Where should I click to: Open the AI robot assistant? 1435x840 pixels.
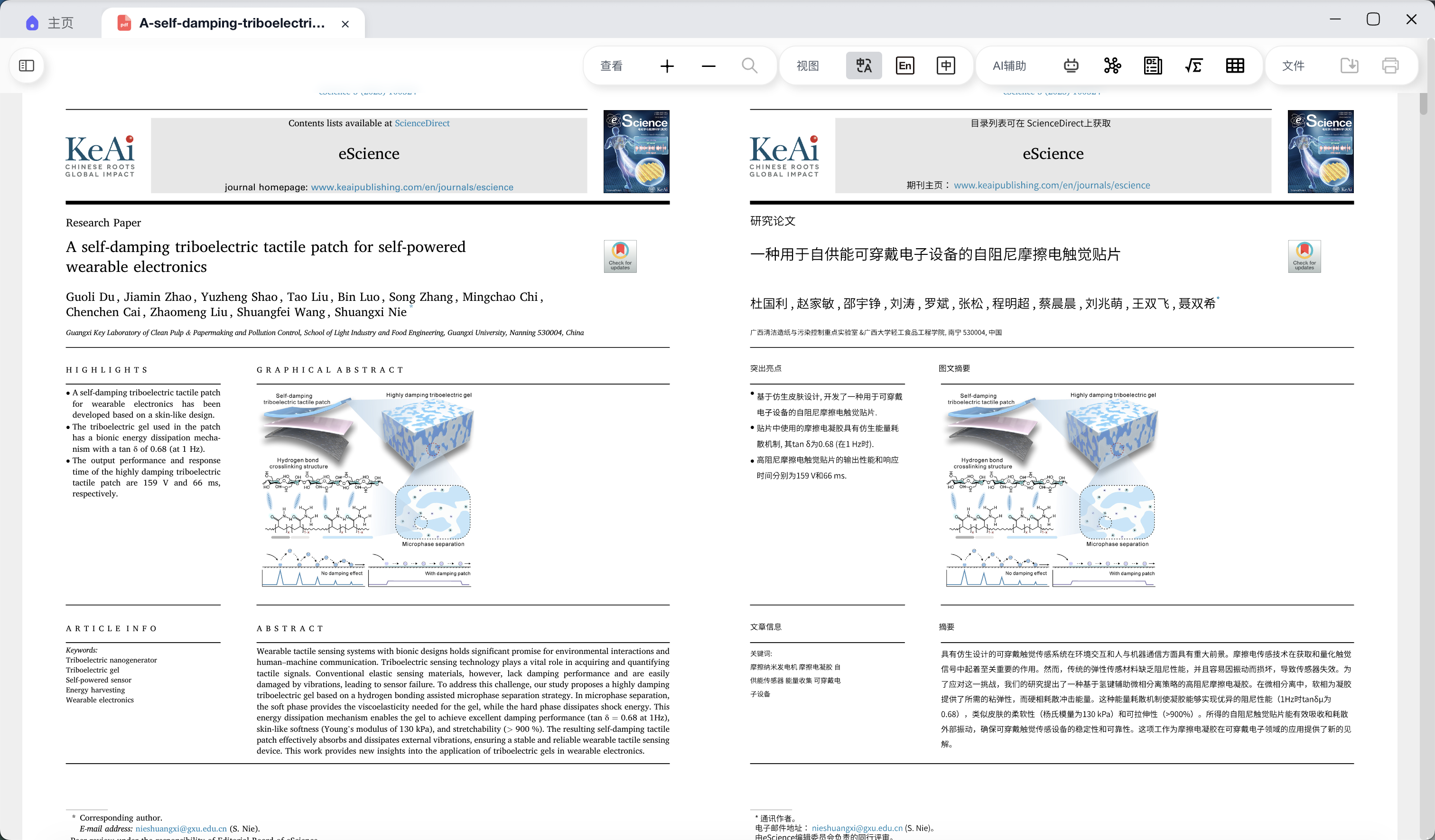pyautogui.click(x=1071, y=66)
